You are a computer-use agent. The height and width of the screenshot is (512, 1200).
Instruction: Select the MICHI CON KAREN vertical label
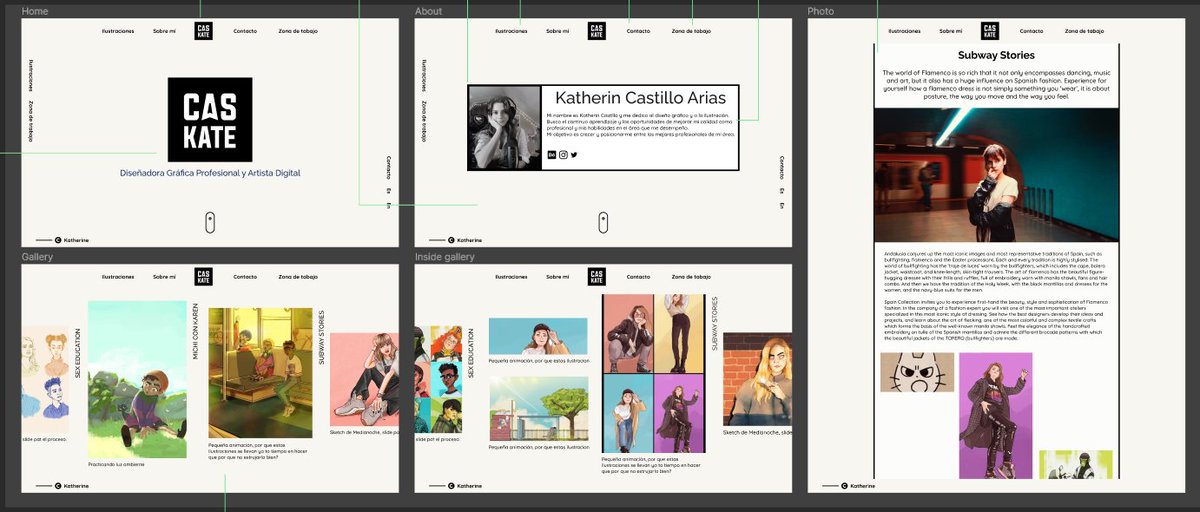(196, 334)
